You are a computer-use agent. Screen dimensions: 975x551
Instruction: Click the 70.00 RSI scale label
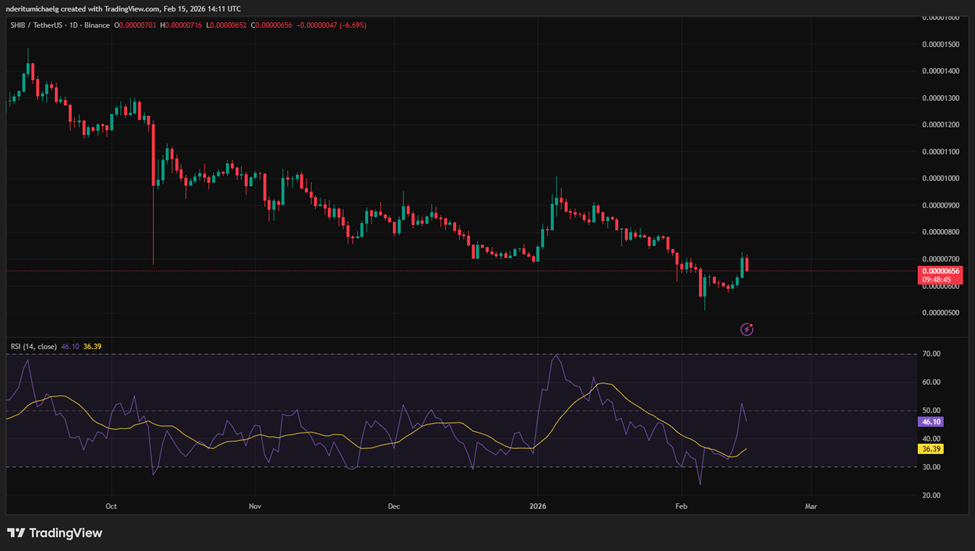click(931, 354)
